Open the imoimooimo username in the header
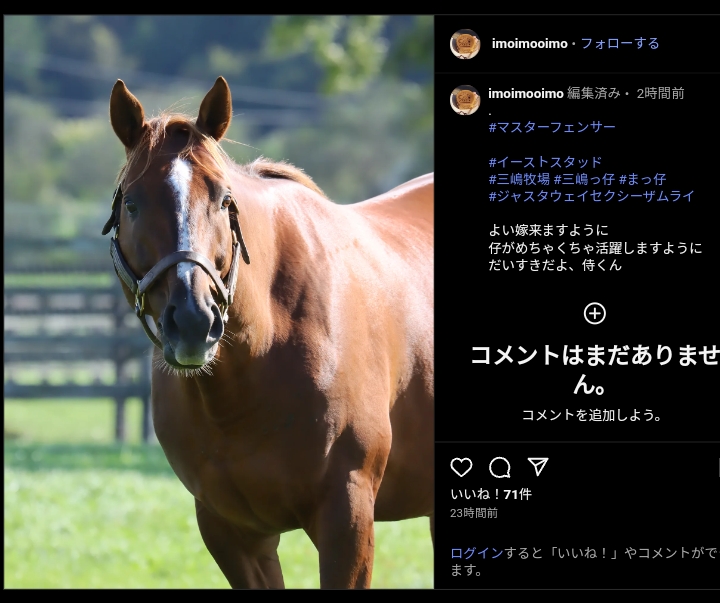Viewport: 720px width, 603px height. click(x=529, y=44)
